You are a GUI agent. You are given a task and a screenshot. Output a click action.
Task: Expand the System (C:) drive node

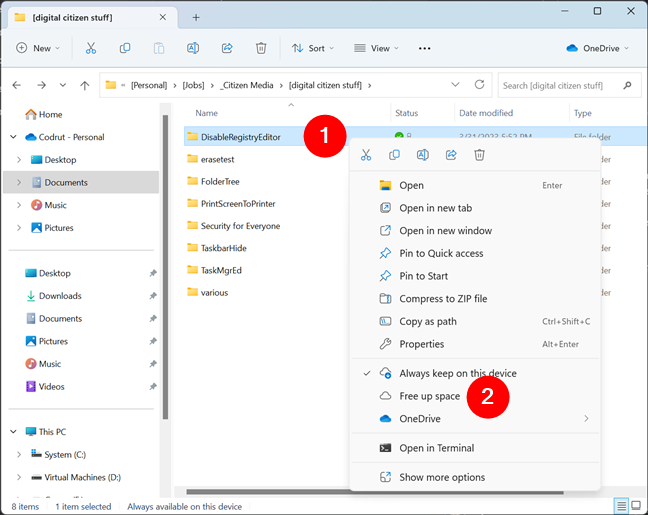(19, 454)
